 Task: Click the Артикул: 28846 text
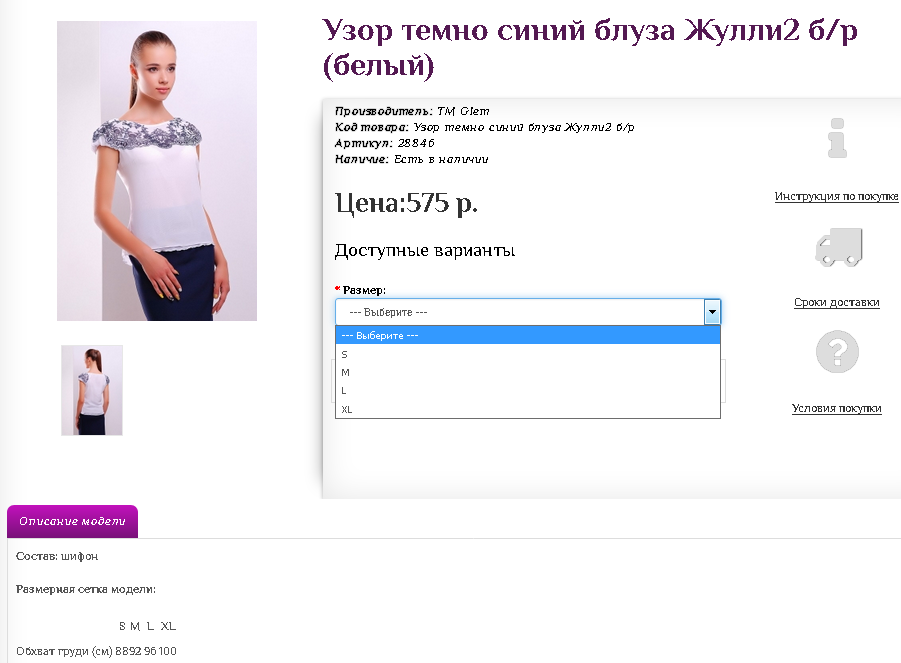(384, 143)
